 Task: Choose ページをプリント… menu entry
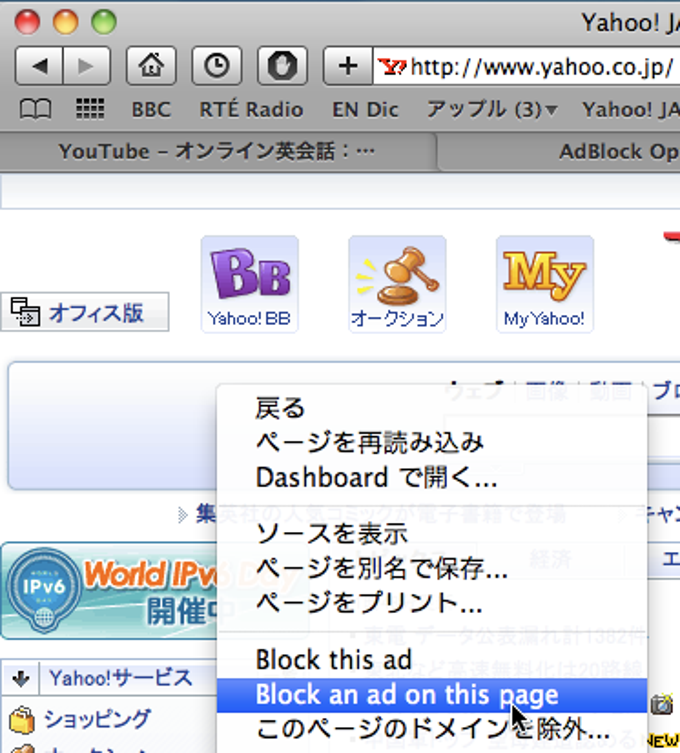click(432, 603)
